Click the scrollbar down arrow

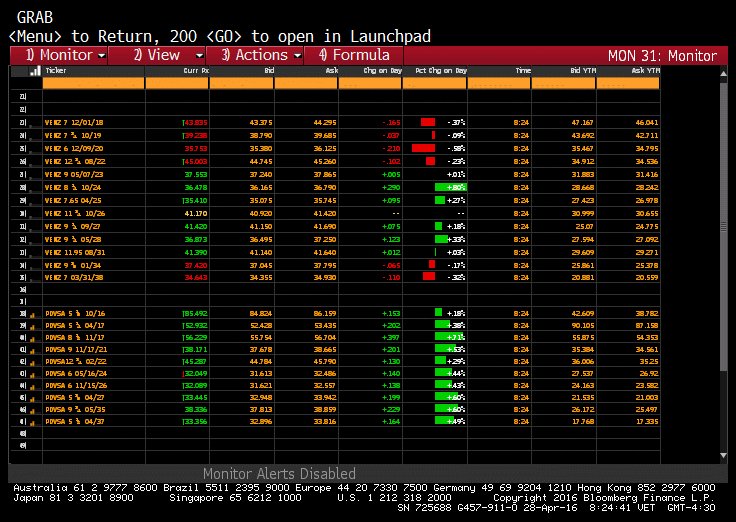[x=723, y=455]
